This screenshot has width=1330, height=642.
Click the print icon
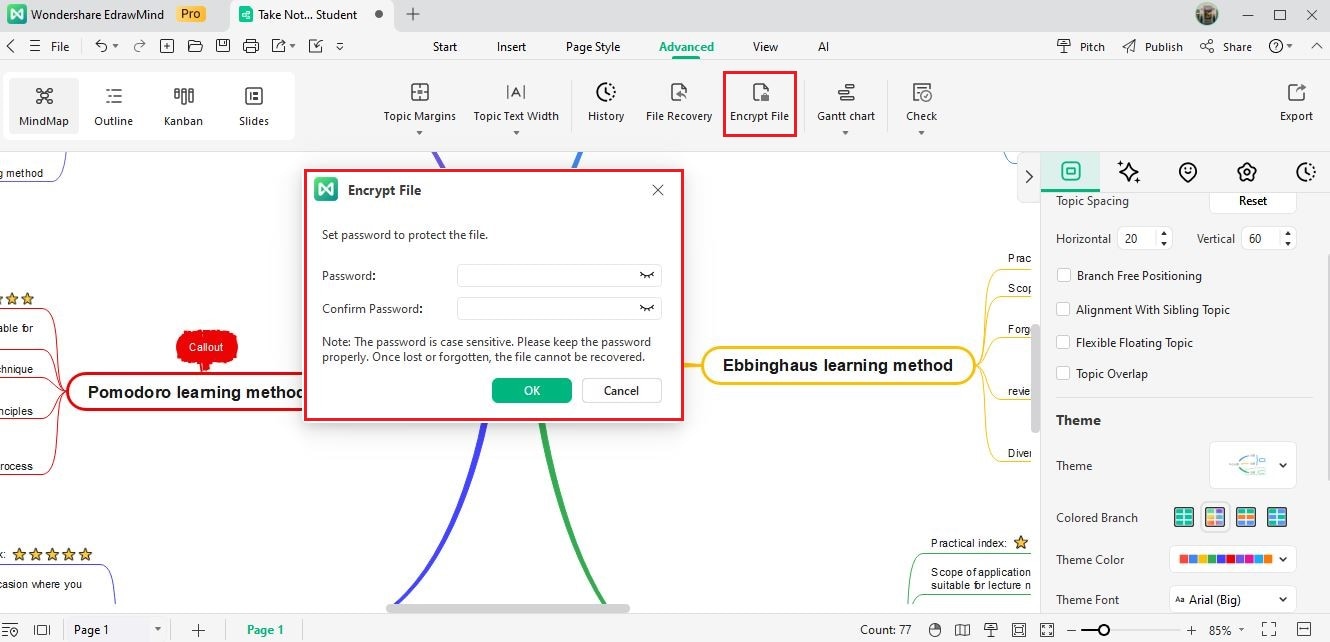(250, 46)
